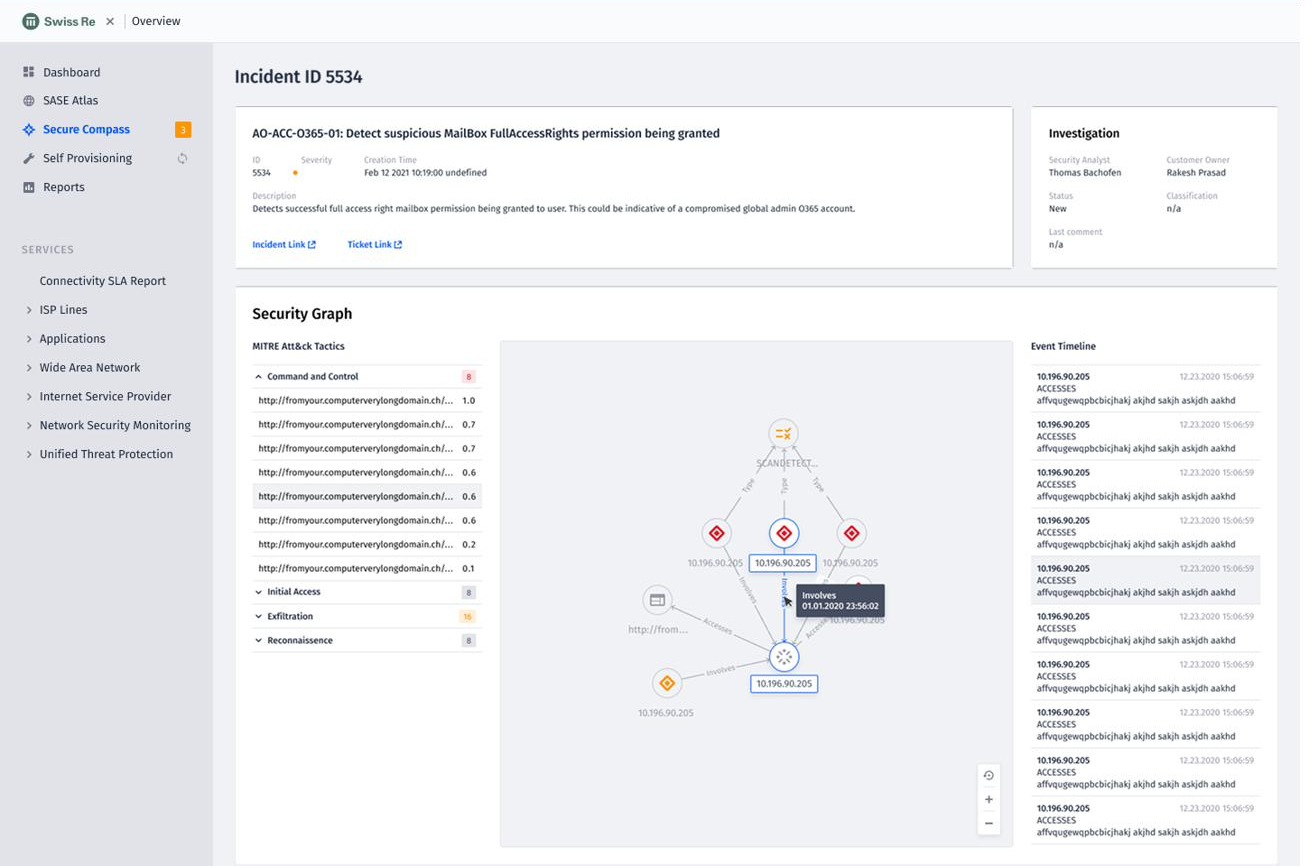Expand ISP Lines service
Image resolution: width=1316 pixels, height=866 pixels.
(63, 310)
